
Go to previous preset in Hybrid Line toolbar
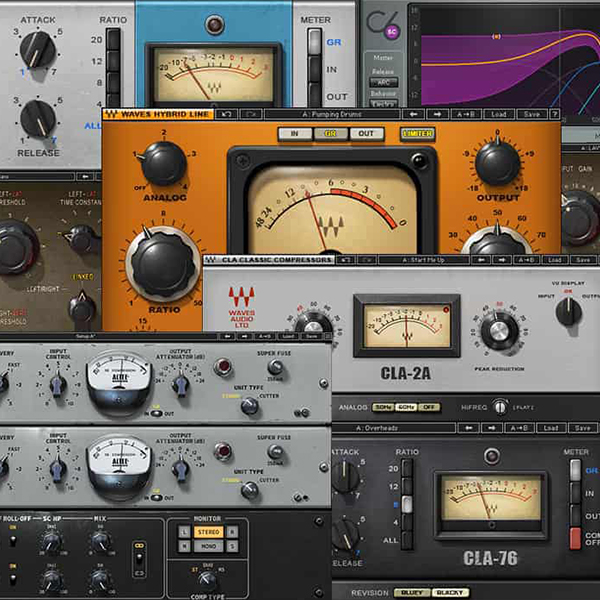point(413,114)
